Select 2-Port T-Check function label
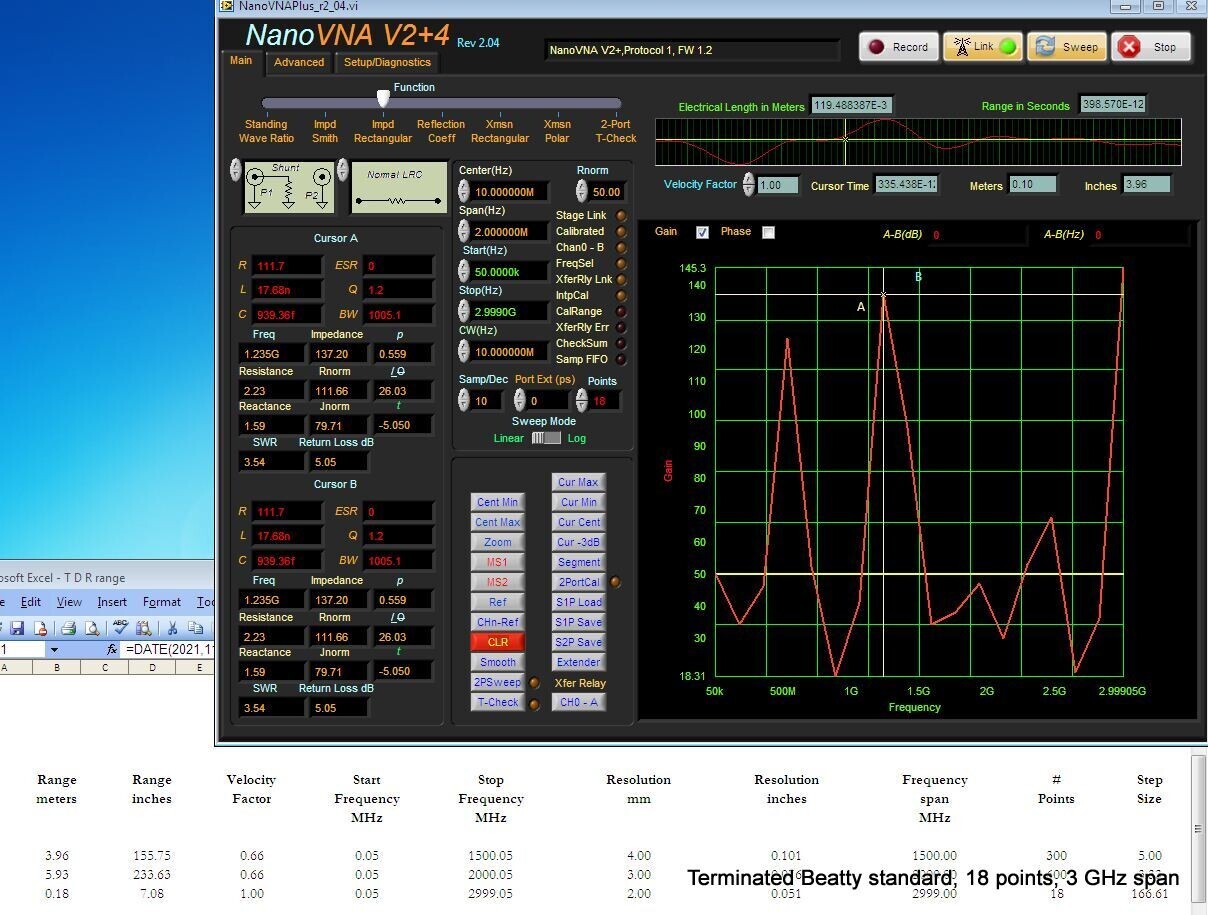The image size is (1208, 915). point(616,131)
